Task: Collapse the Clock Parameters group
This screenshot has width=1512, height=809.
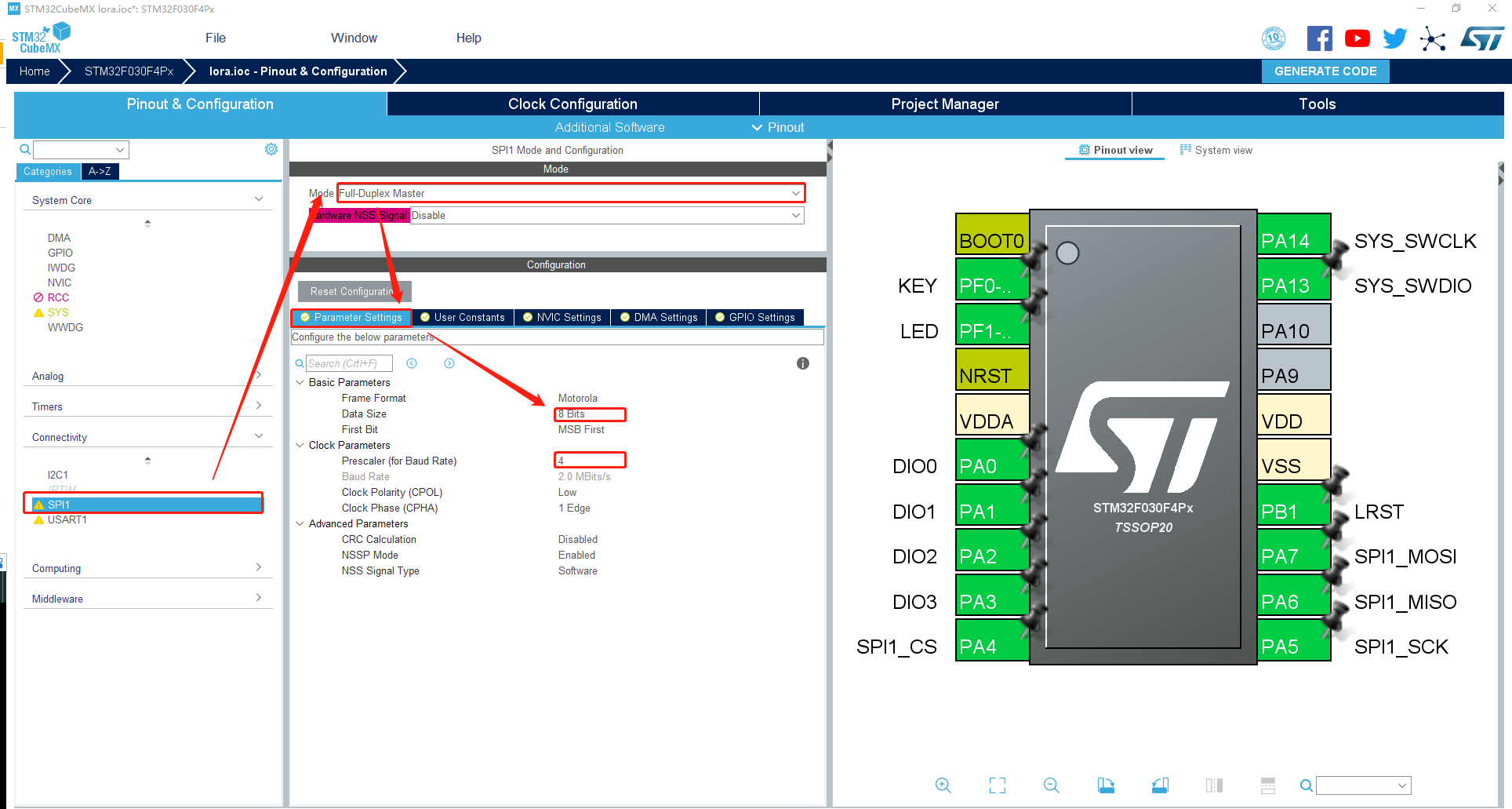Action: click(x=300, y=445)
